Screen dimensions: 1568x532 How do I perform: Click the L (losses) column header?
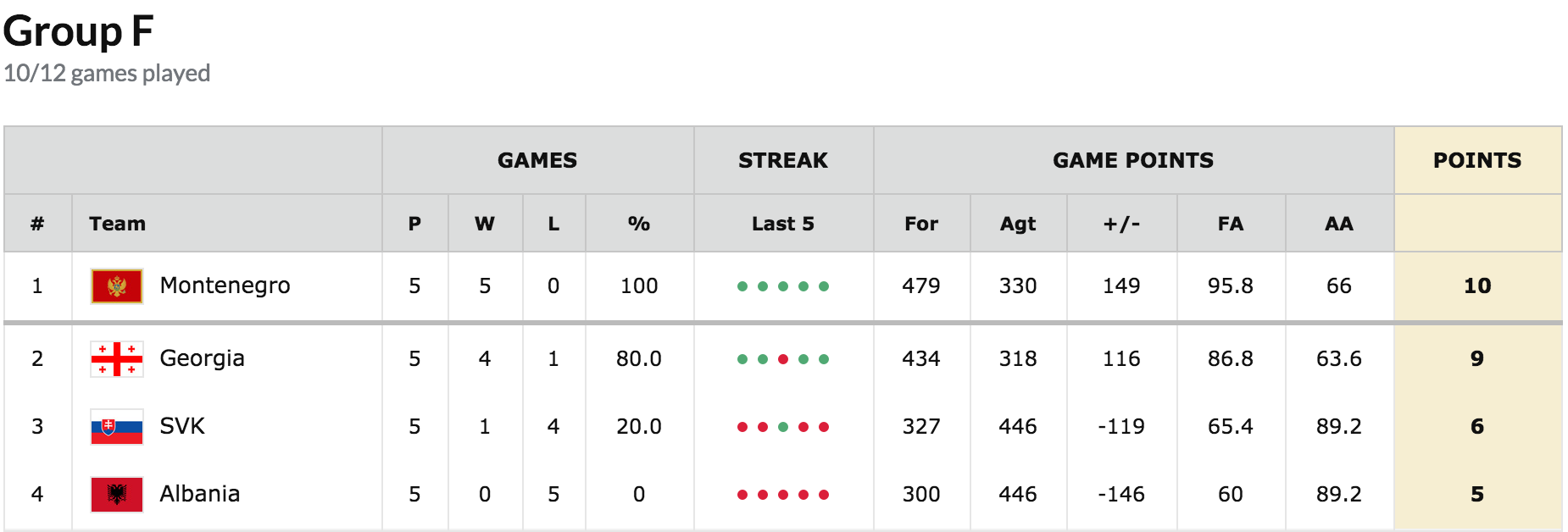tap(553, 224)
